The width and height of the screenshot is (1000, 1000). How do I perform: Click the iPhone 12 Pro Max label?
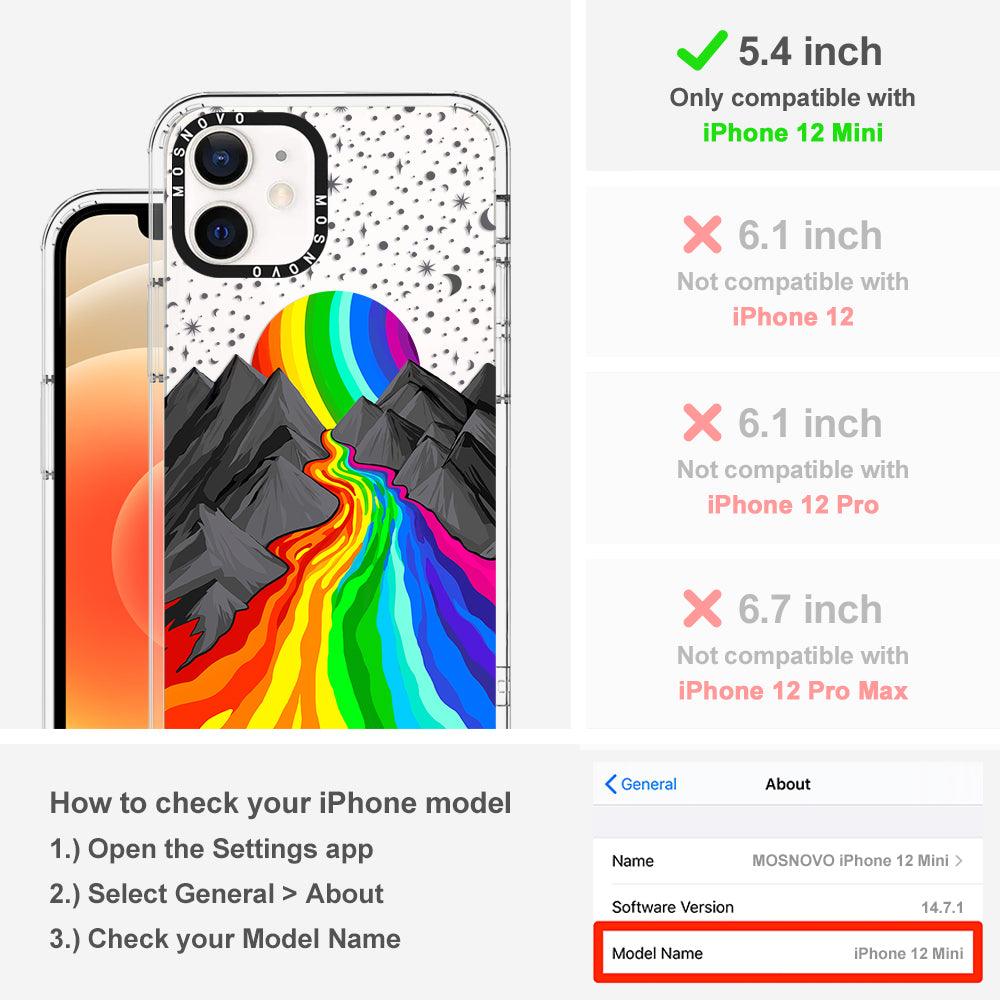click(x=793, y=691)
